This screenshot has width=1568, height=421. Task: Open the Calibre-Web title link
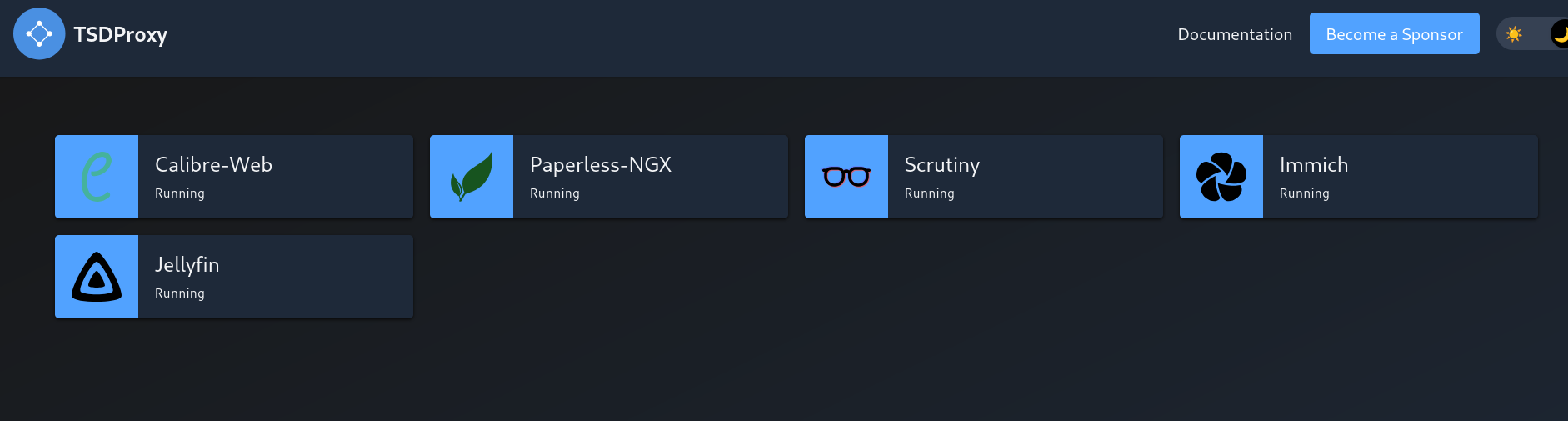pyautogui.click(x=213, y=164)
